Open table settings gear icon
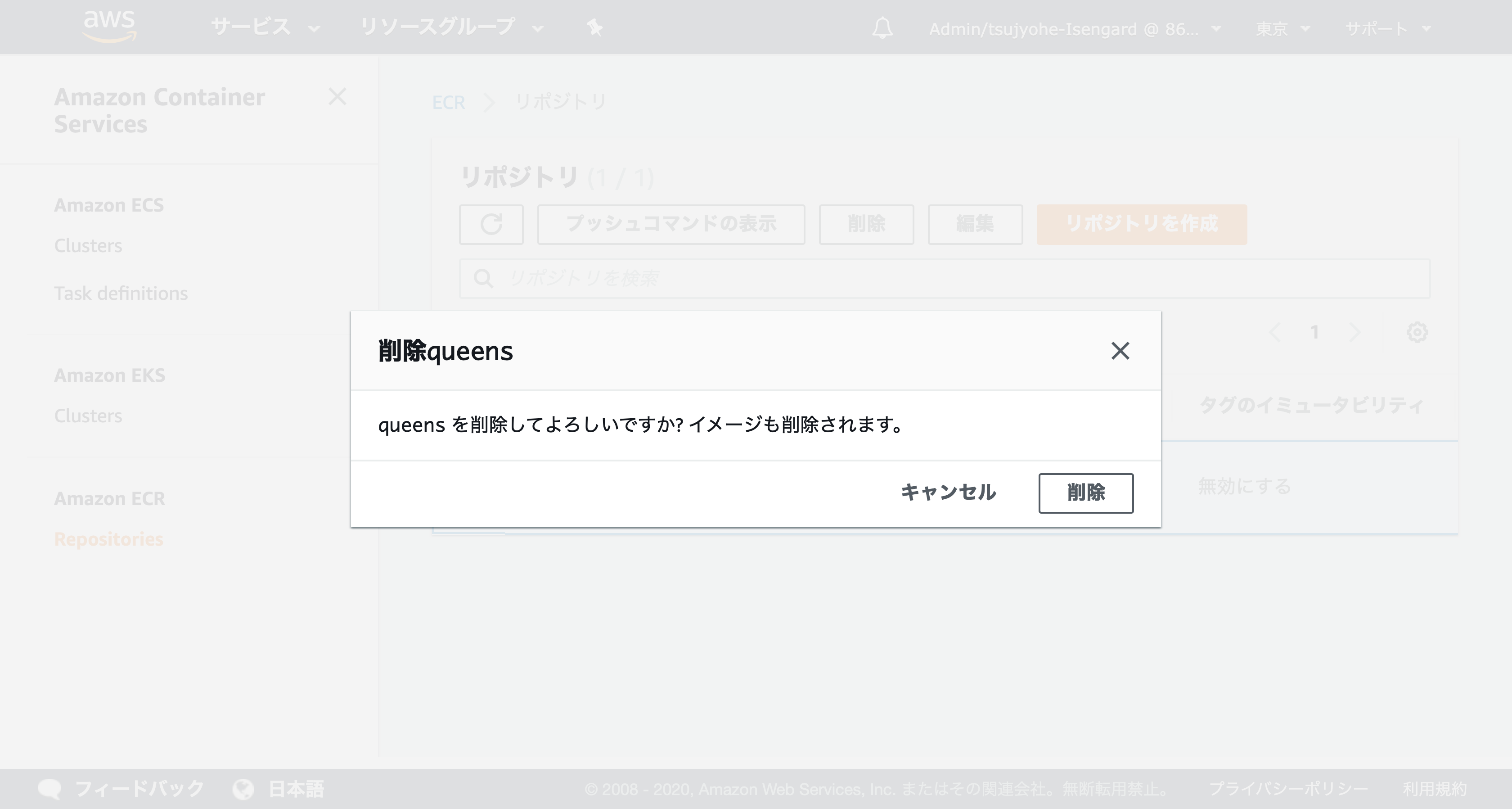Image resolution: width=1512 pixels, height=809 pixels. coord(1417,332)
